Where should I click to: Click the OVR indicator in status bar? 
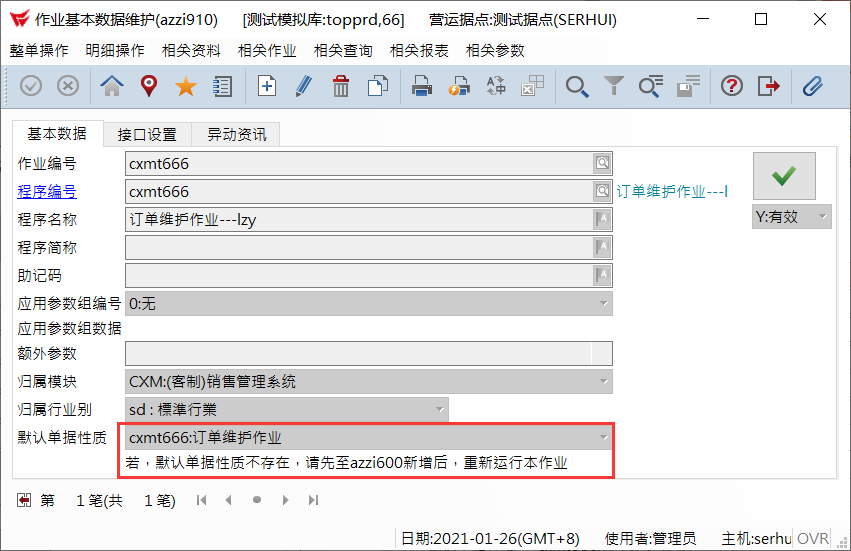pyautogui.click(x=812, y=539)
